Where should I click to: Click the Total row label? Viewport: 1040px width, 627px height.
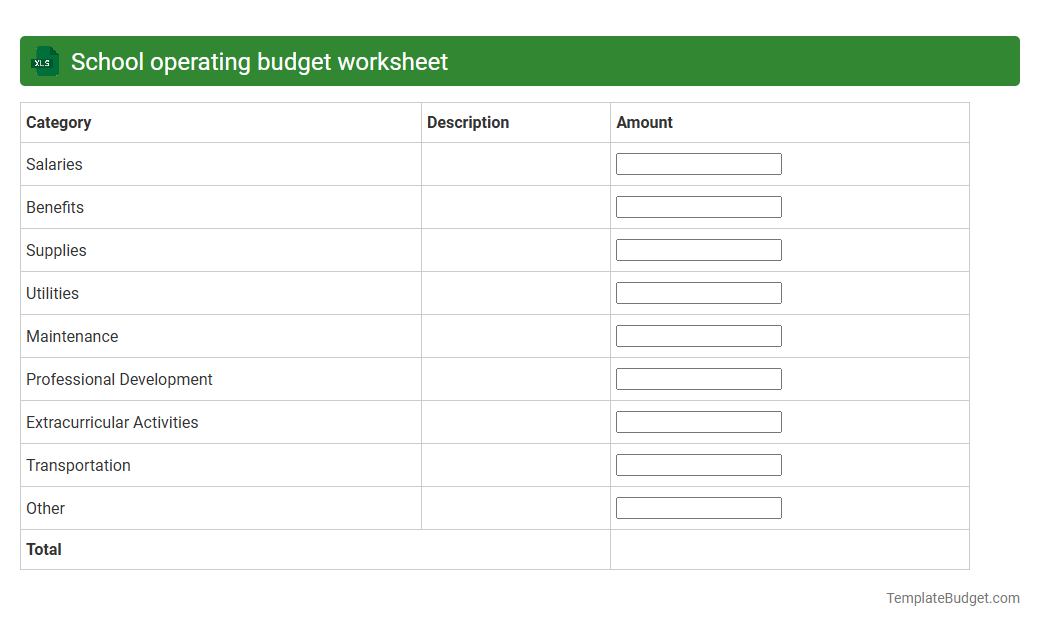click(x=44, y=549)
